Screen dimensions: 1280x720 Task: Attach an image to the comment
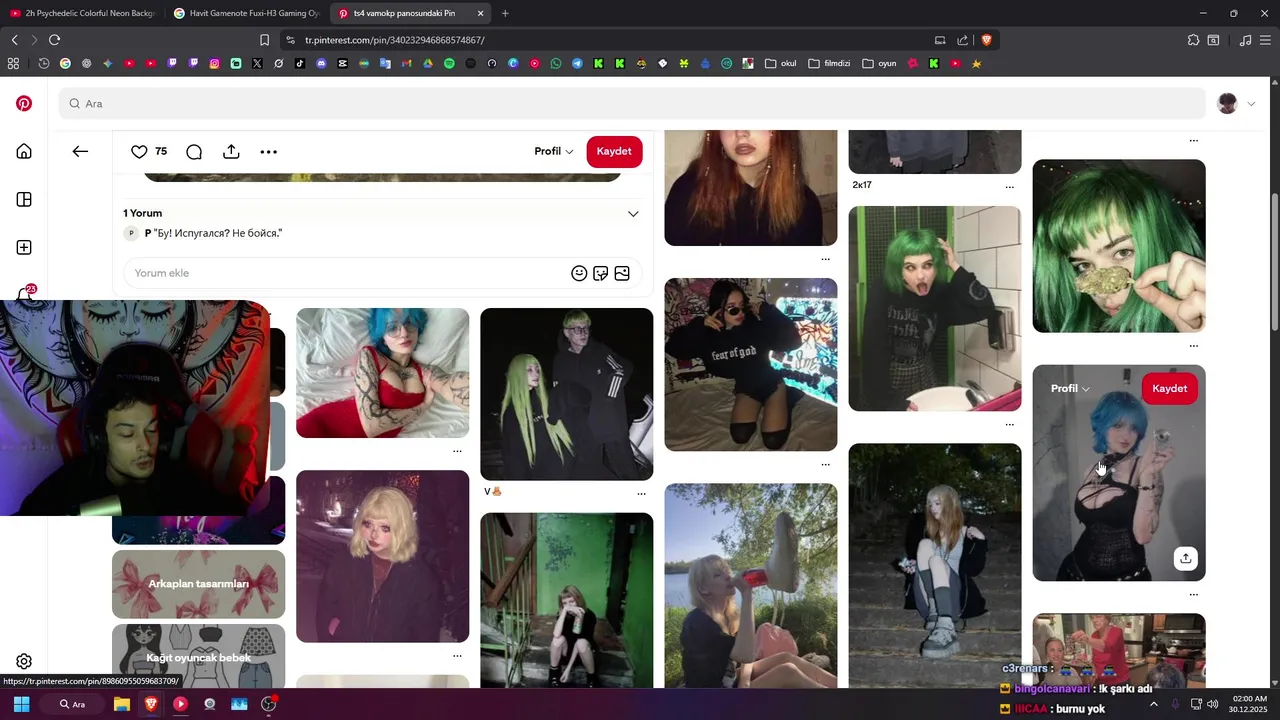(x=622, y=273)
